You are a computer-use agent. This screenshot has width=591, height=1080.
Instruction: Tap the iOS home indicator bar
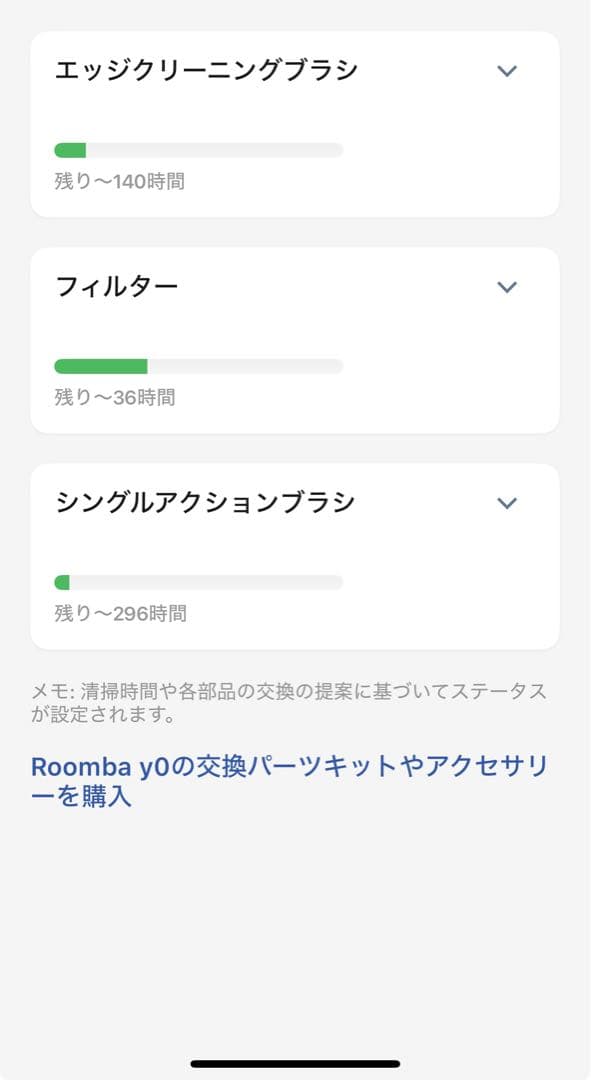click(x=295, y=1064)
